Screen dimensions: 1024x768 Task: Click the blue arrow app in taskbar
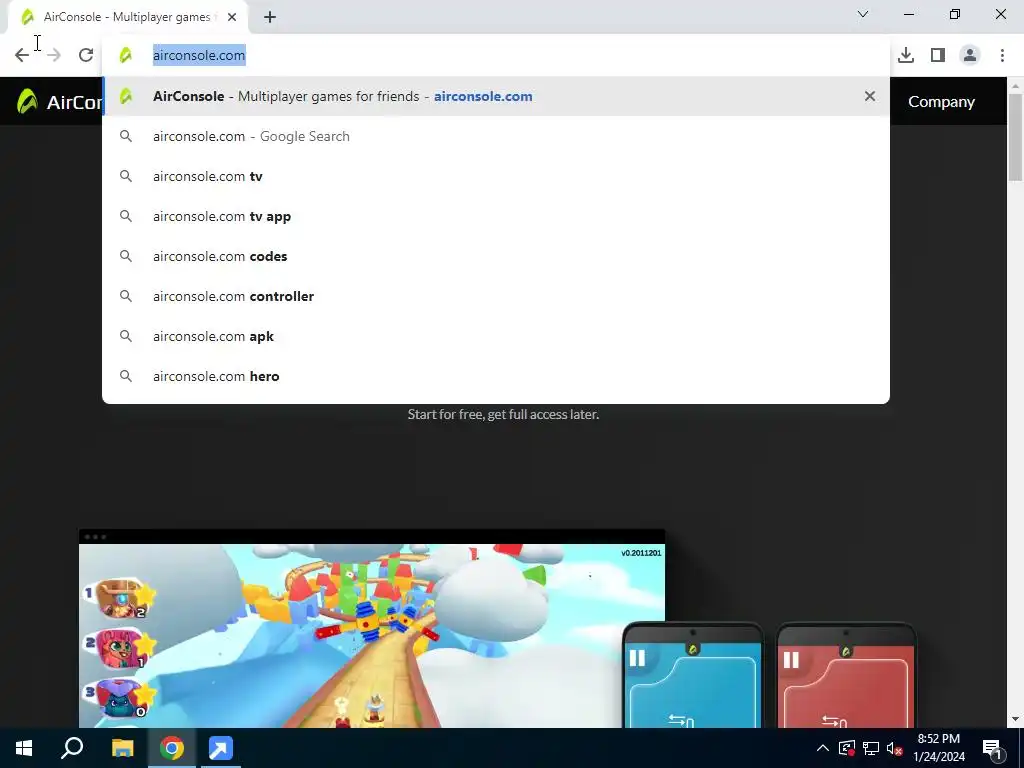(221, 748)
